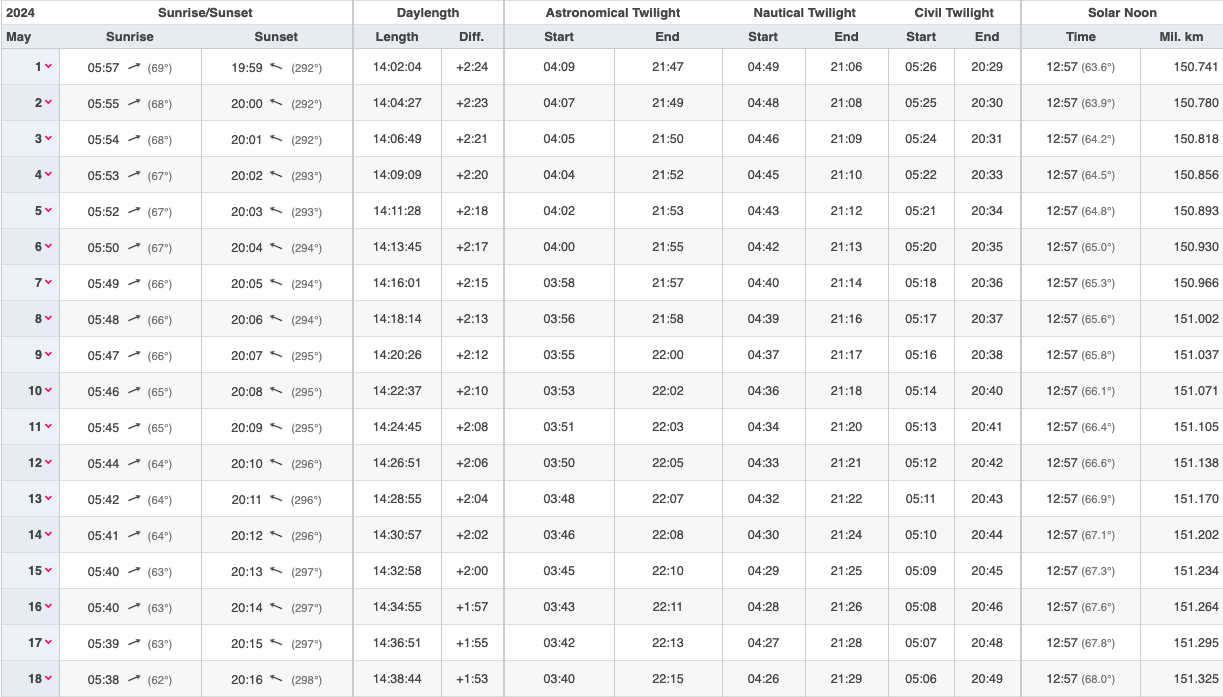The width and height of the screenshot is (1223, 697).
Task: Select the Daylength column group header
Action: (428, 13)
